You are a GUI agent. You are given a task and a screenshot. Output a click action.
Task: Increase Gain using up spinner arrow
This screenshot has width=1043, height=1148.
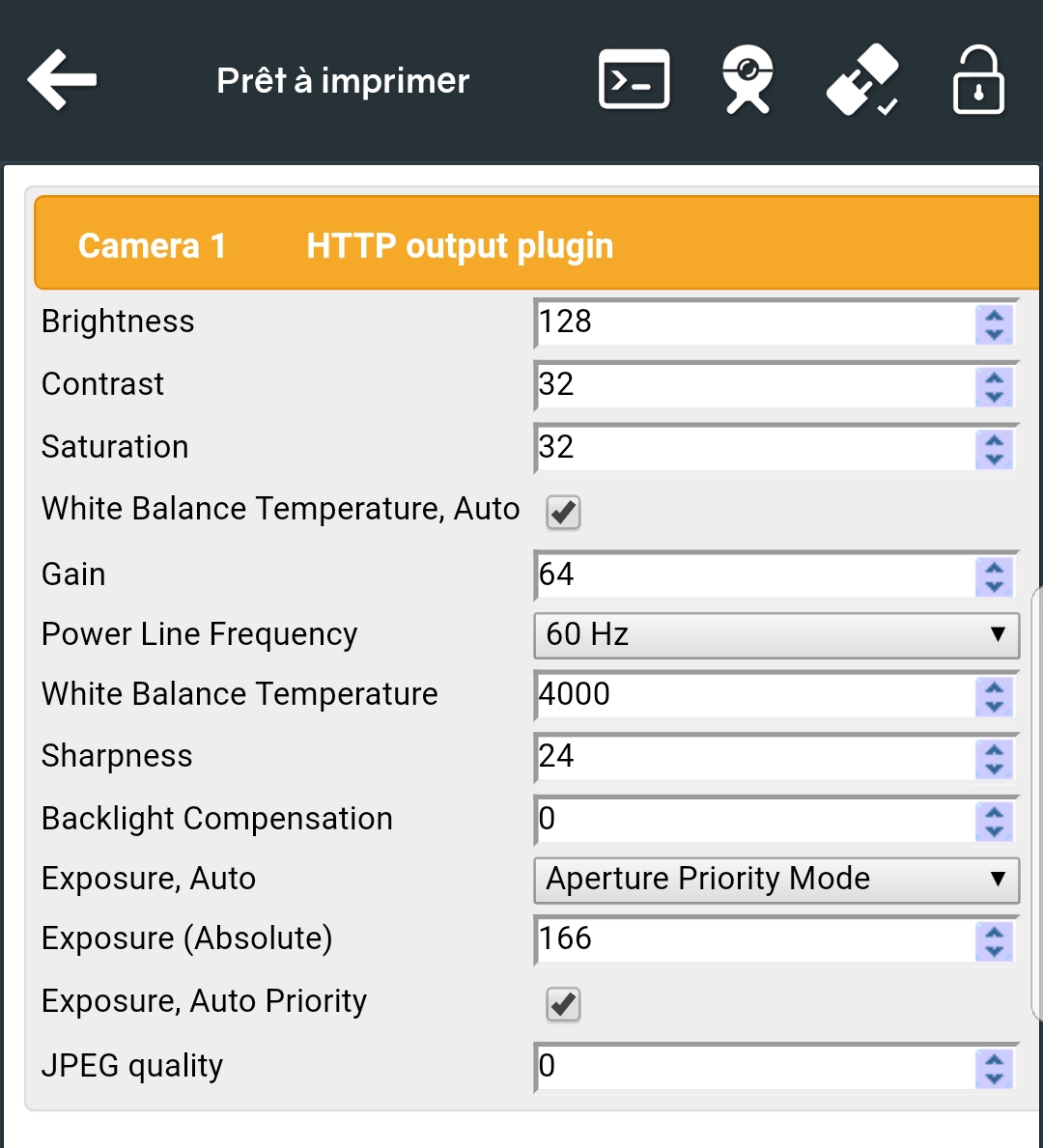click(994, 568)
